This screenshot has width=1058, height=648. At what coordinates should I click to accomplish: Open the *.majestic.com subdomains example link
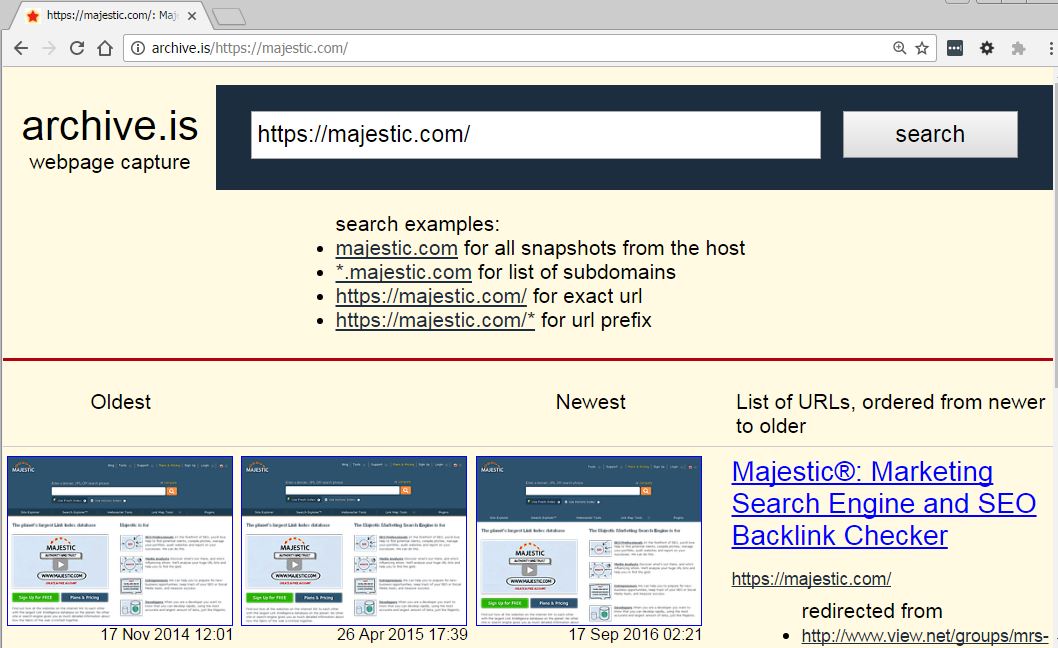point(403,272)
